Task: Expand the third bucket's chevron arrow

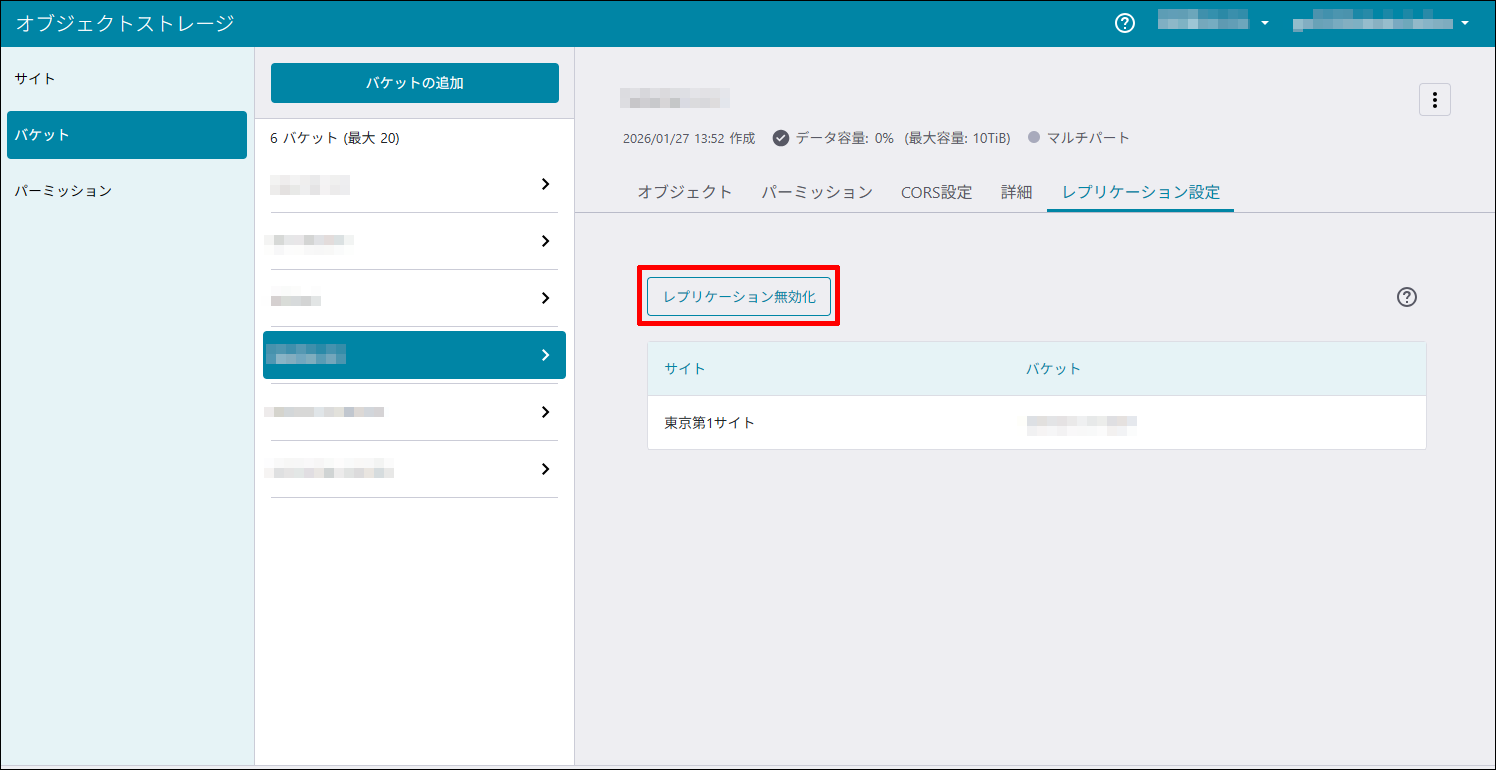Action: [x=545, y=298]
